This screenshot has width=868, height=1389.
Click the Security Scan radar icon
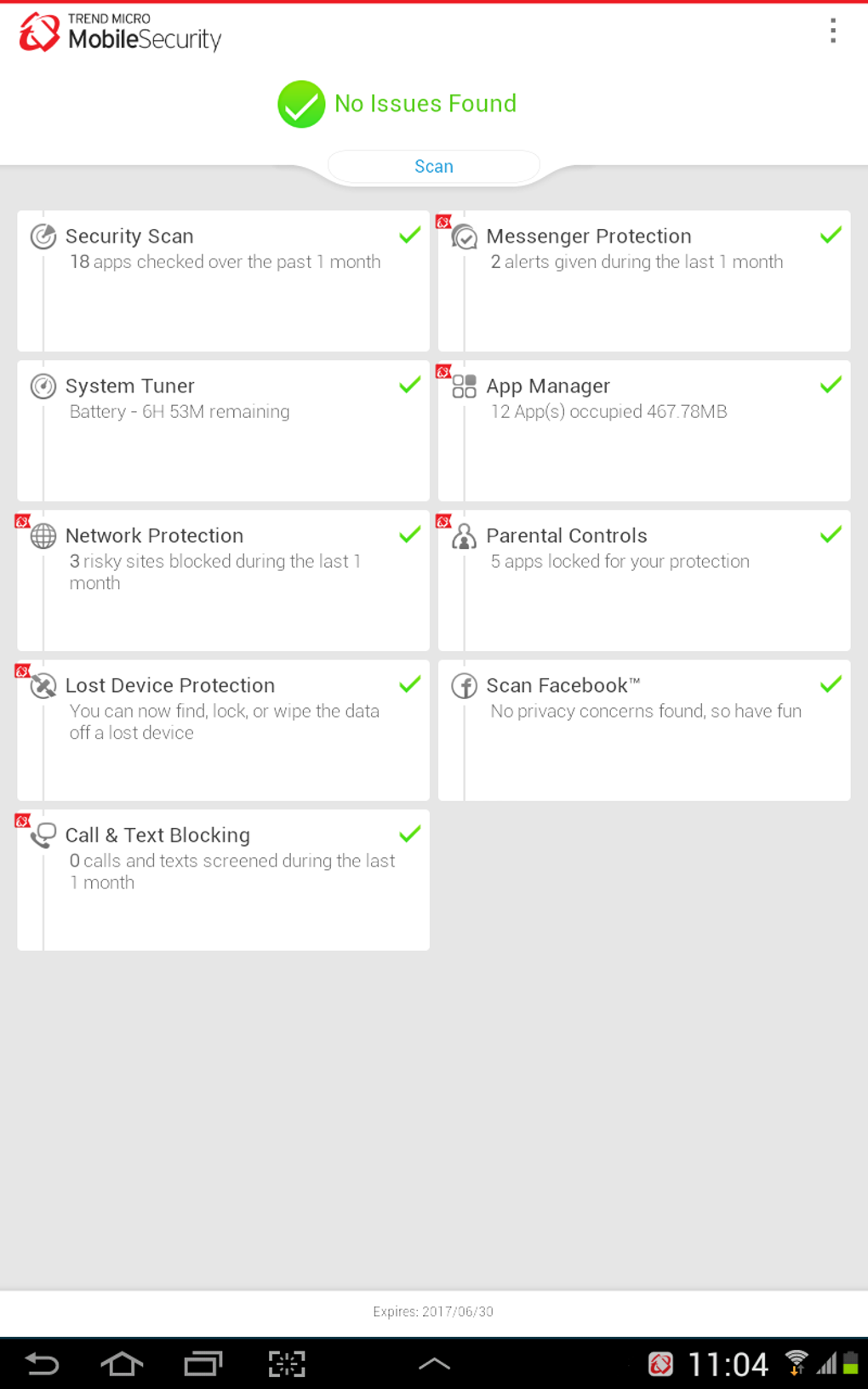[43, 236]
